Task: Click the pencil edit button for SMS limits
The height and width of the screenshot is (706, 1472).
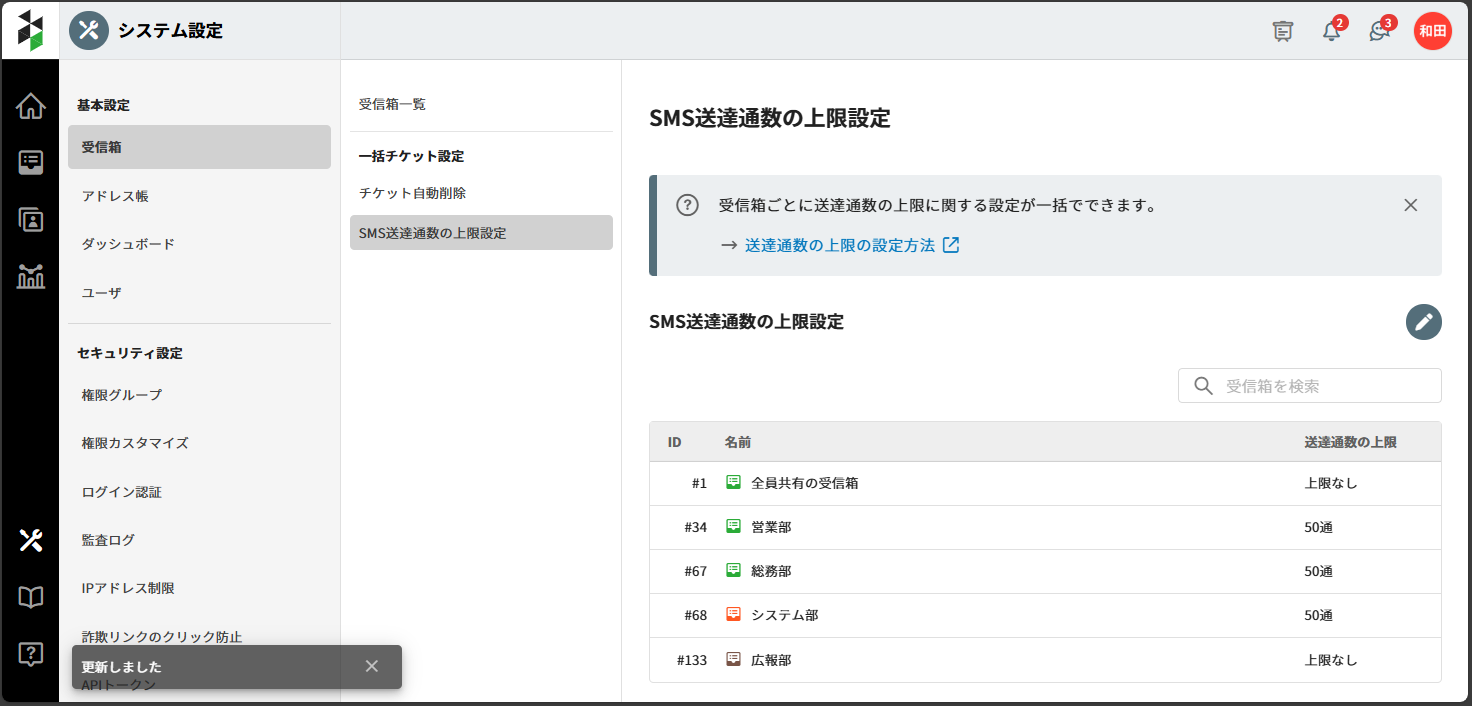Action: [1423, 322]
